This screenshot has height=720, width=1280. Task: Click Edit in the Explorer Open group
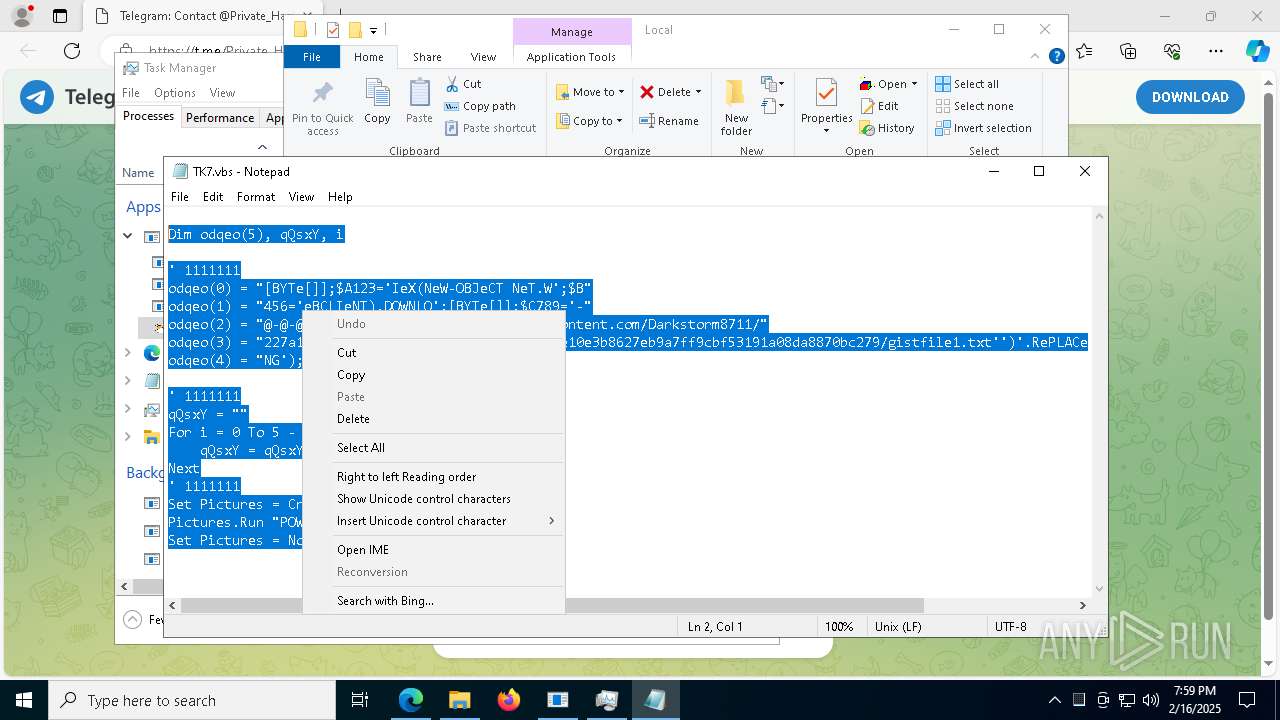click(x=879, y=106)
